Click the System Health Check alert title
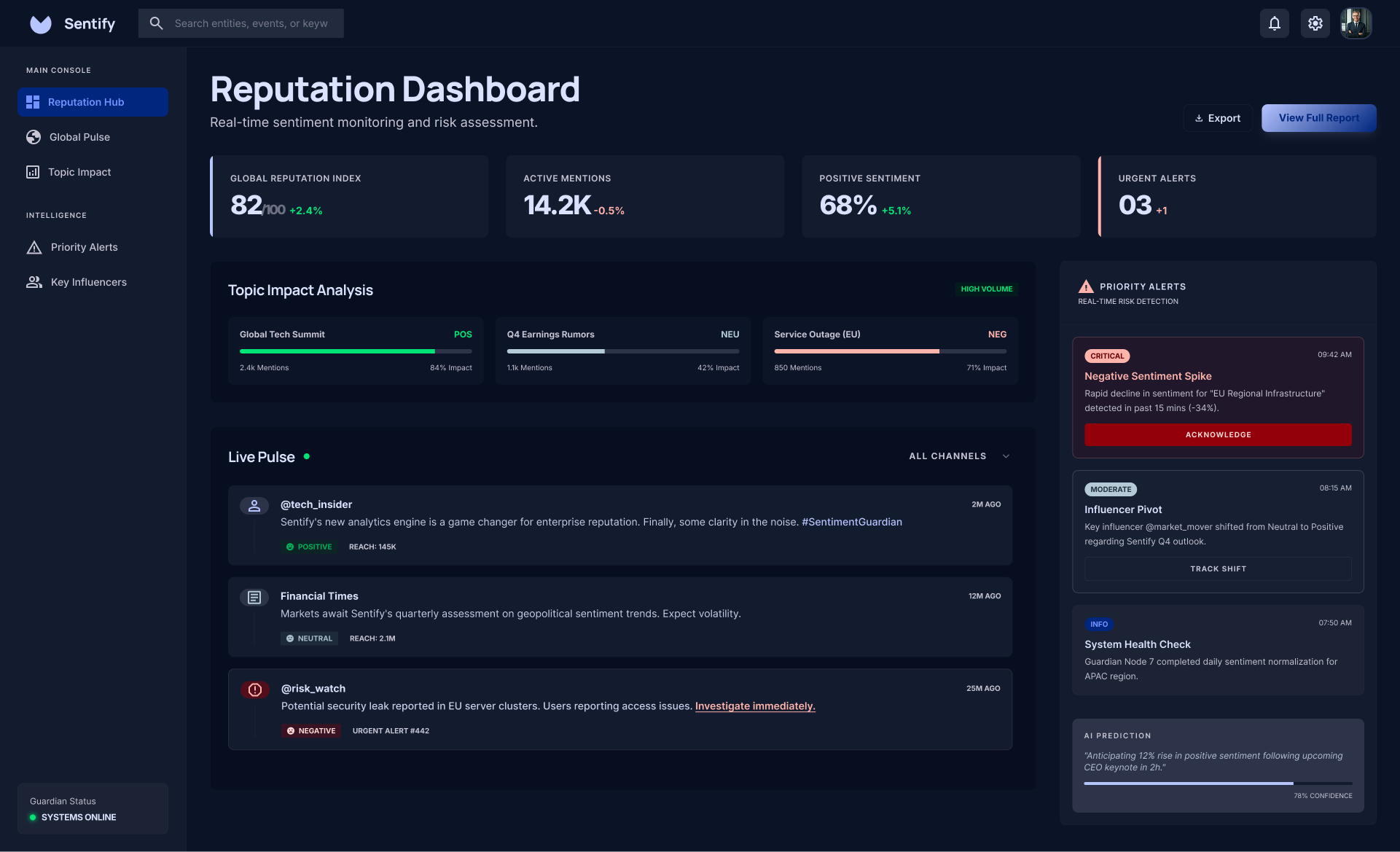Screen dimensions: 1400x852 point(1137,644)
